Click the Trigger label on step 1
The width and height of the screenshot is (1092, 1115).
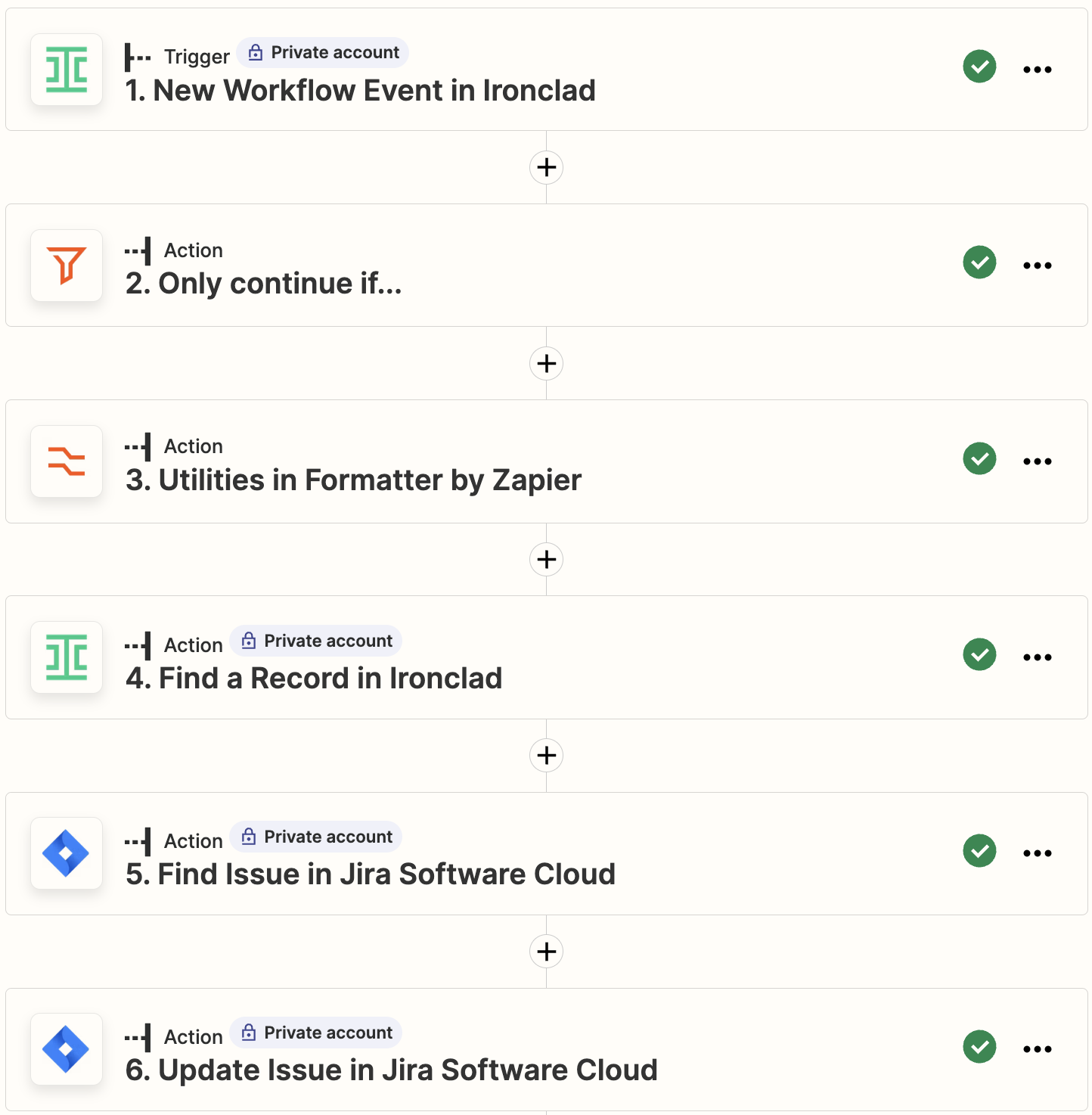coord(197,57)
